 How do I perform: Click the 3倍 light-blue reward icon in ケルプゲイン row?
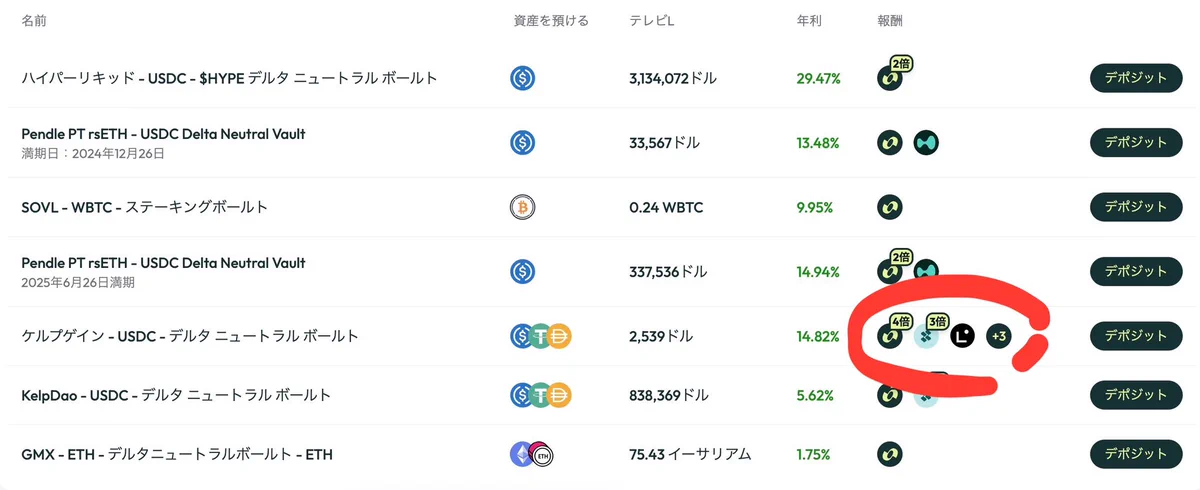coord(927,336)
